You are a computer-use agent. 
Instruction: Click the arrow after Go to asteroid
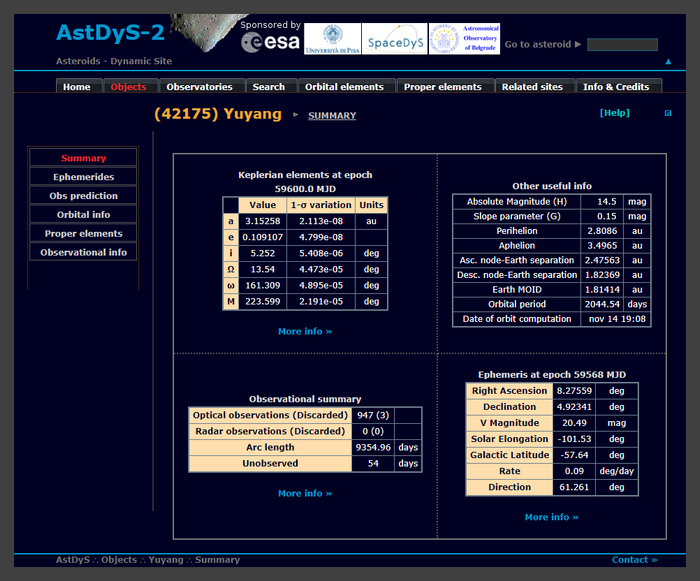tap(578, 44)
